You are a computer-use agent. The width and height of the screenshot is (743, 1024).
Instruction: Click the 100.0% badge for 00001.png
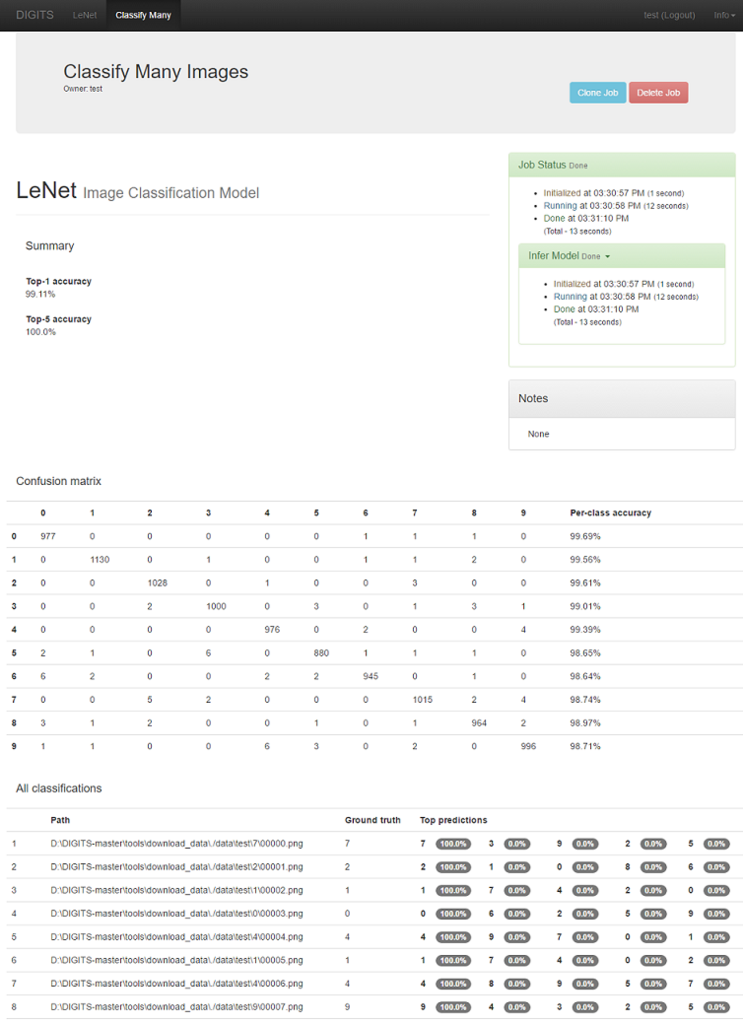click(x=453, y=867)
